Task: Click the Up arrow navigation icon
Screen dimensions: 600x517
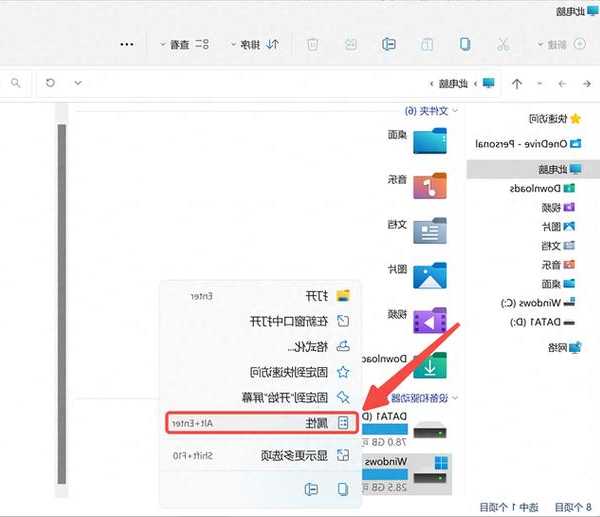Action: click(x=516, y=82)
